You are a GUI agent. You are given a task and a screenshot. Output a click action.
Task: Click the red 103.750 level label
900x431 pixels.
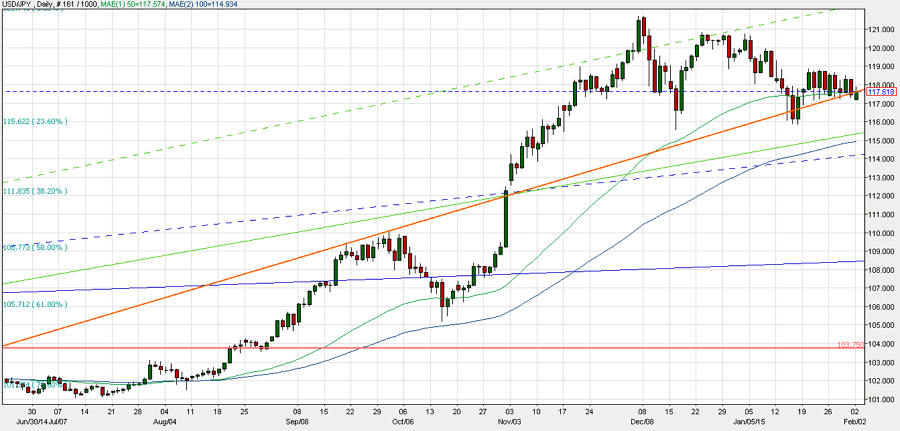(x=851, y=344)
